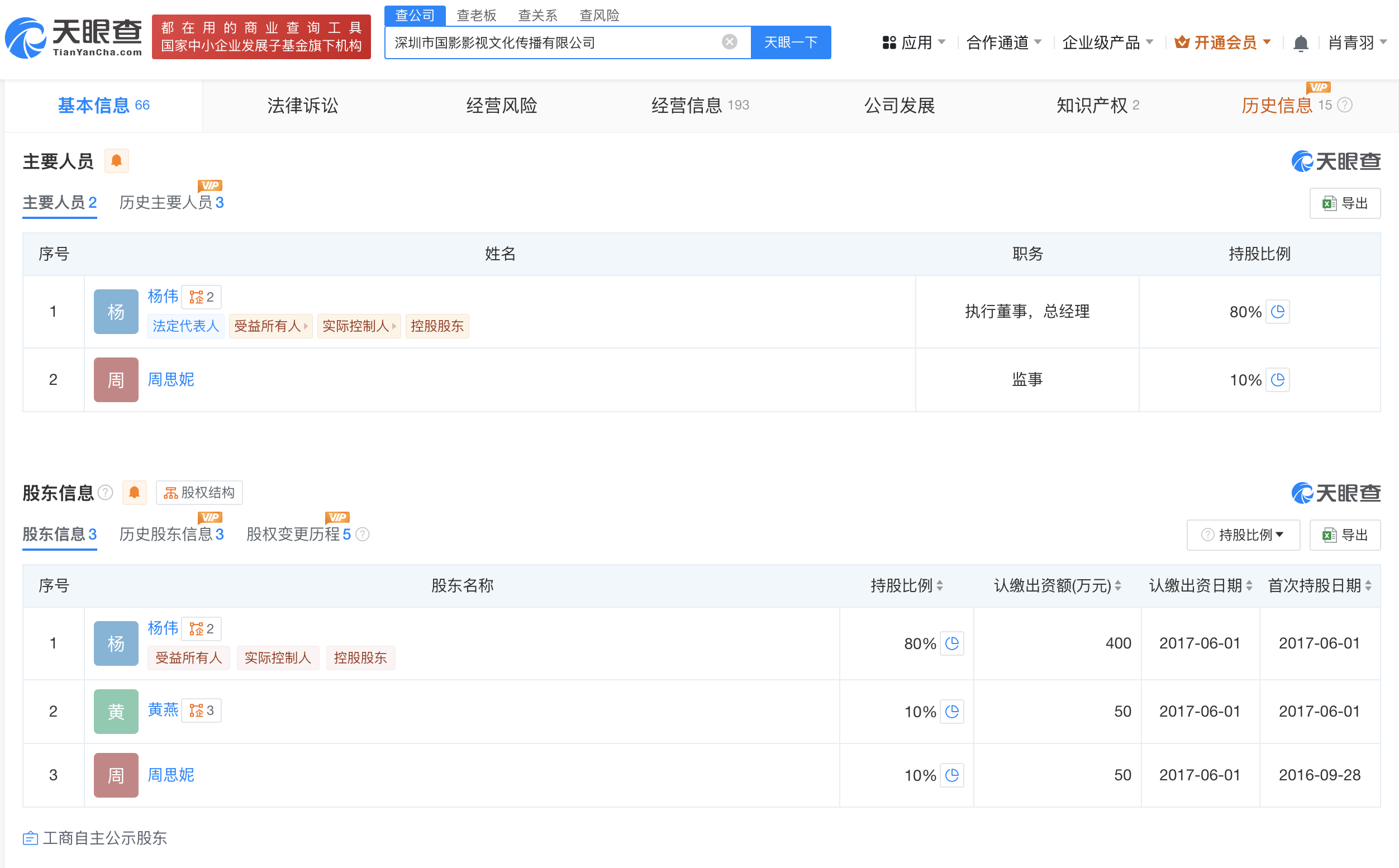
Task: Click 杨伟 related companies badge in shareholder table
Action: click(x=202, y=628)
